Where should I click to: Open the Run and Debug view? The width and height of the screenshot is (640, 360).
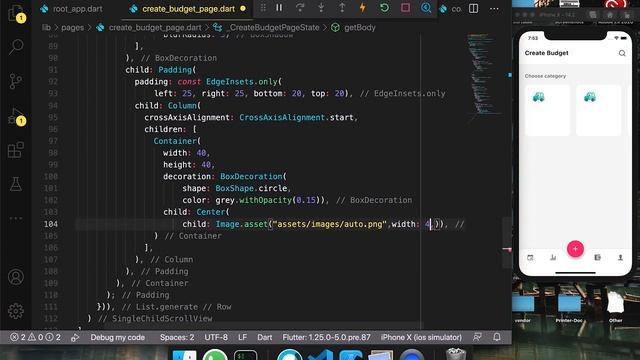(x=16, y=116)
